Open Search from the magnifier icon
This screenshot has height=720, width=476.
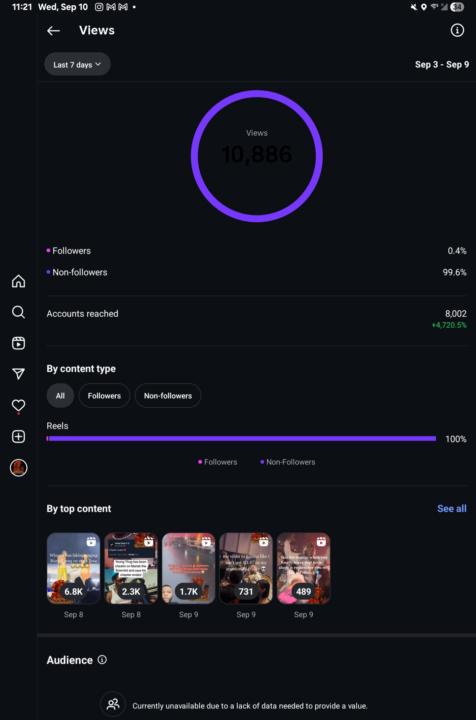pyautogui.click(x=18, y=312)
